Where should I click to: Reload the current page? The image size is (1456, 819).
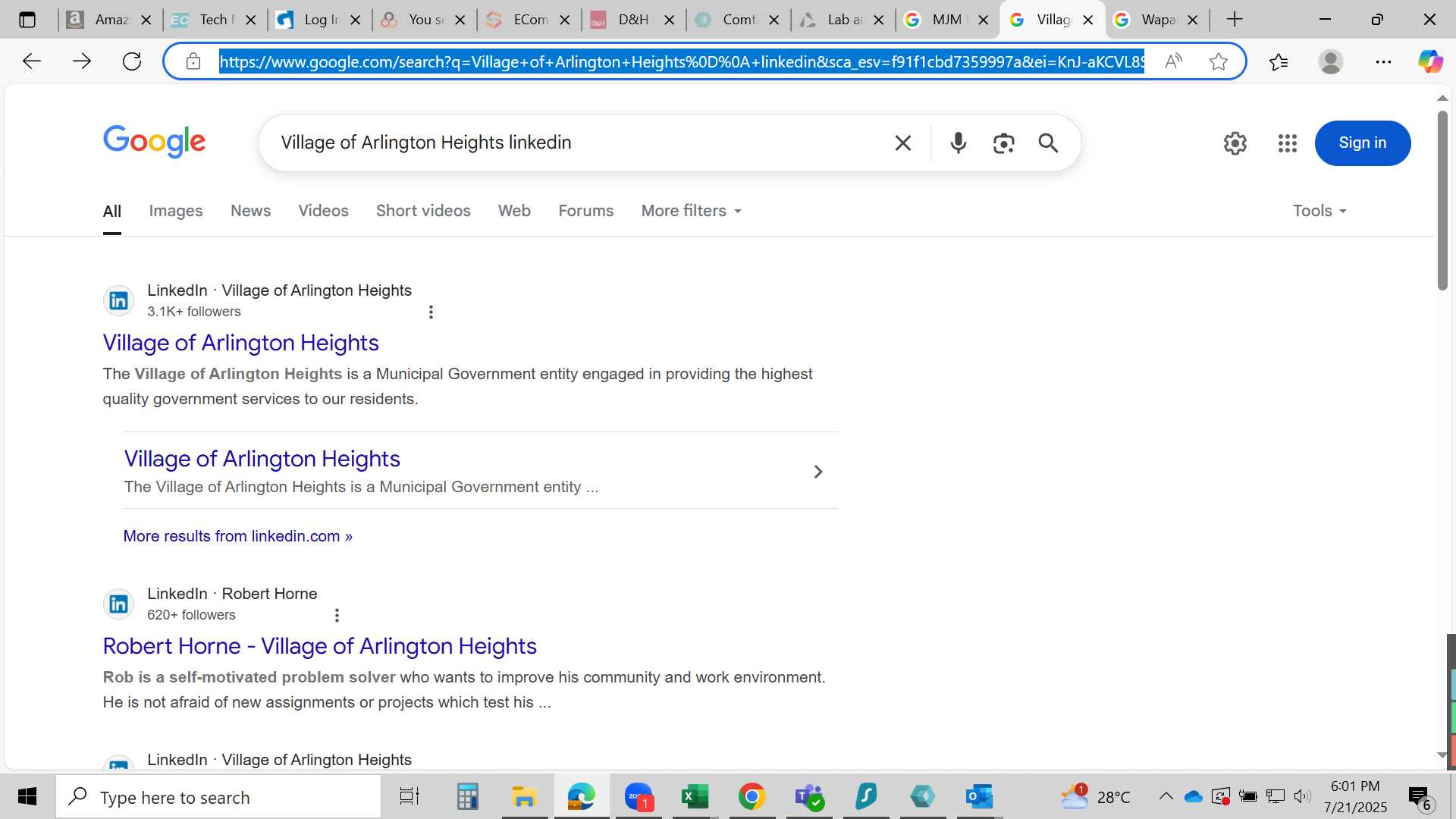coord(132,61)
